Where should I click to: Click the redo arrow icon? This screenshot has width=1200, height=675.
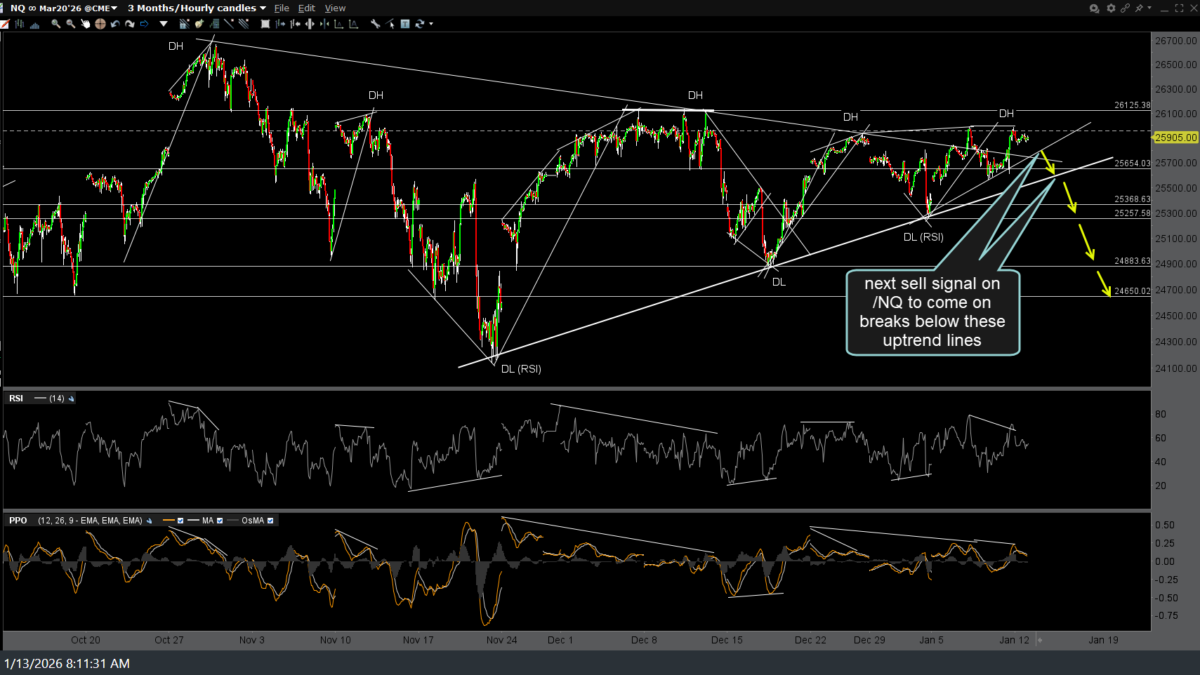130,23
